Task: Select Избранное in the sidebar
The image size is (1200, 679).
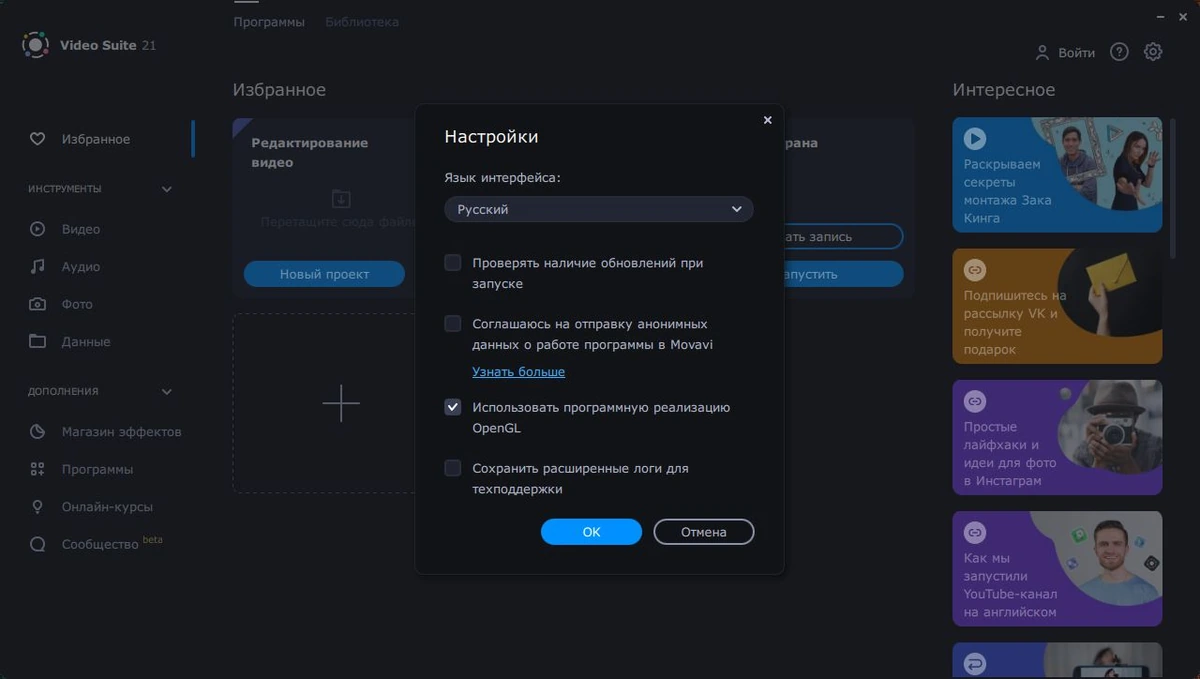Action: pos(96,139)
